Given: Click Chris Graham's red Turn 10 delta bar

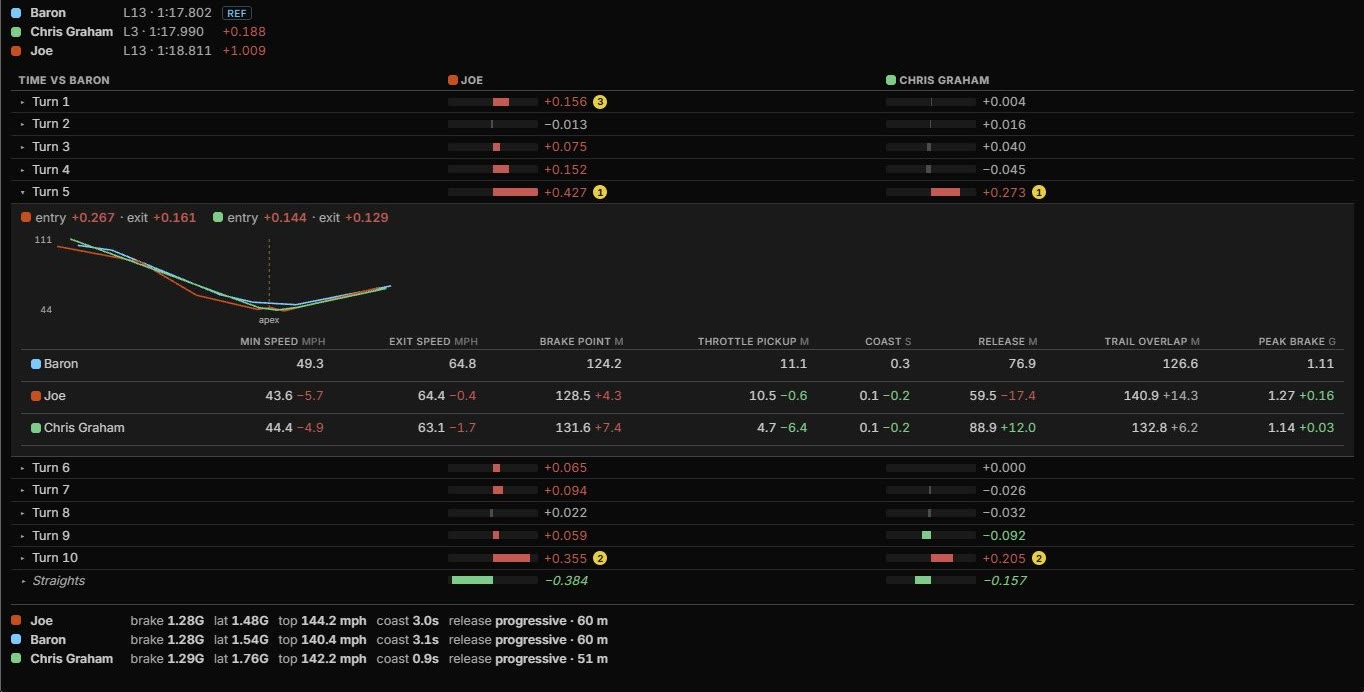Looking at the screenshot, I should click(x=942, y=558).
